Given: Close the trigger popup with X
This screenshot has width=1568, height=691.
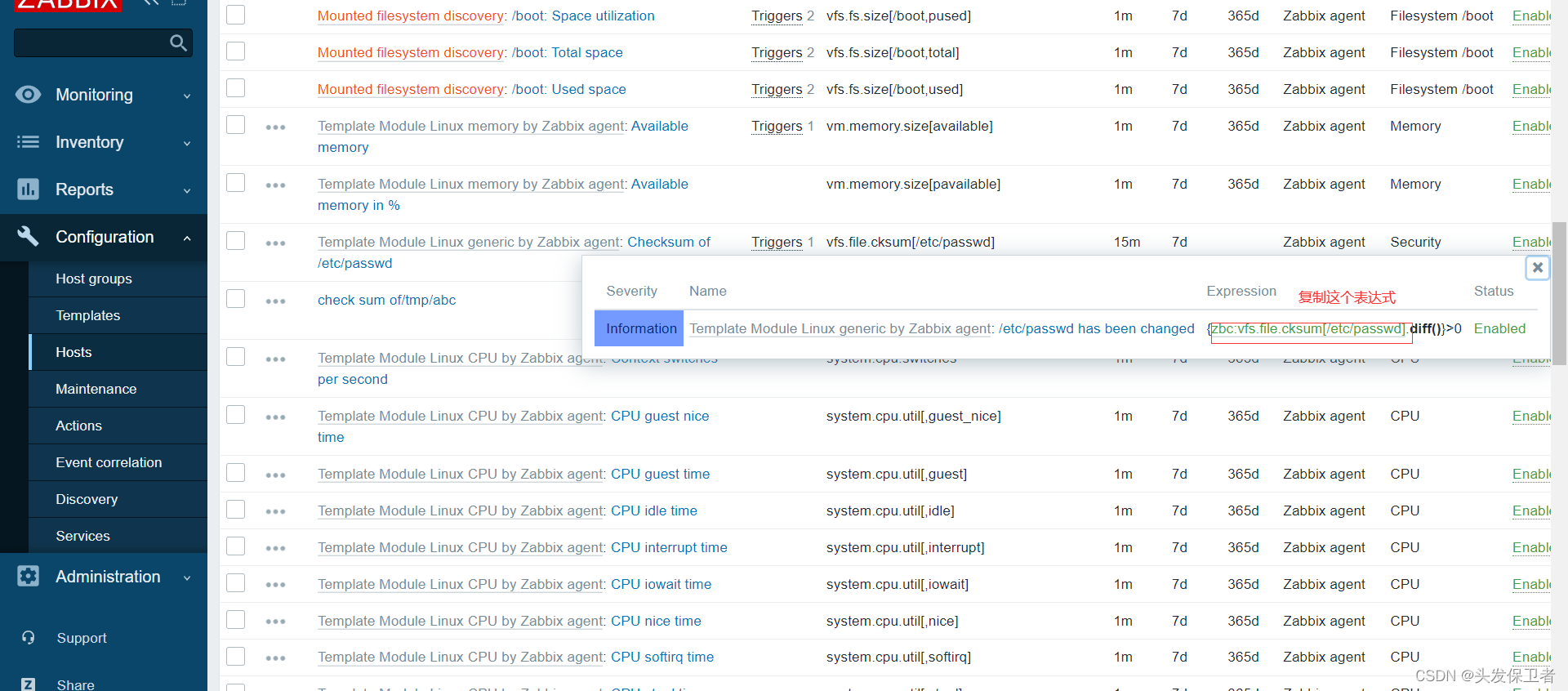Looking at the screenshot, I should coord(1537,267).
